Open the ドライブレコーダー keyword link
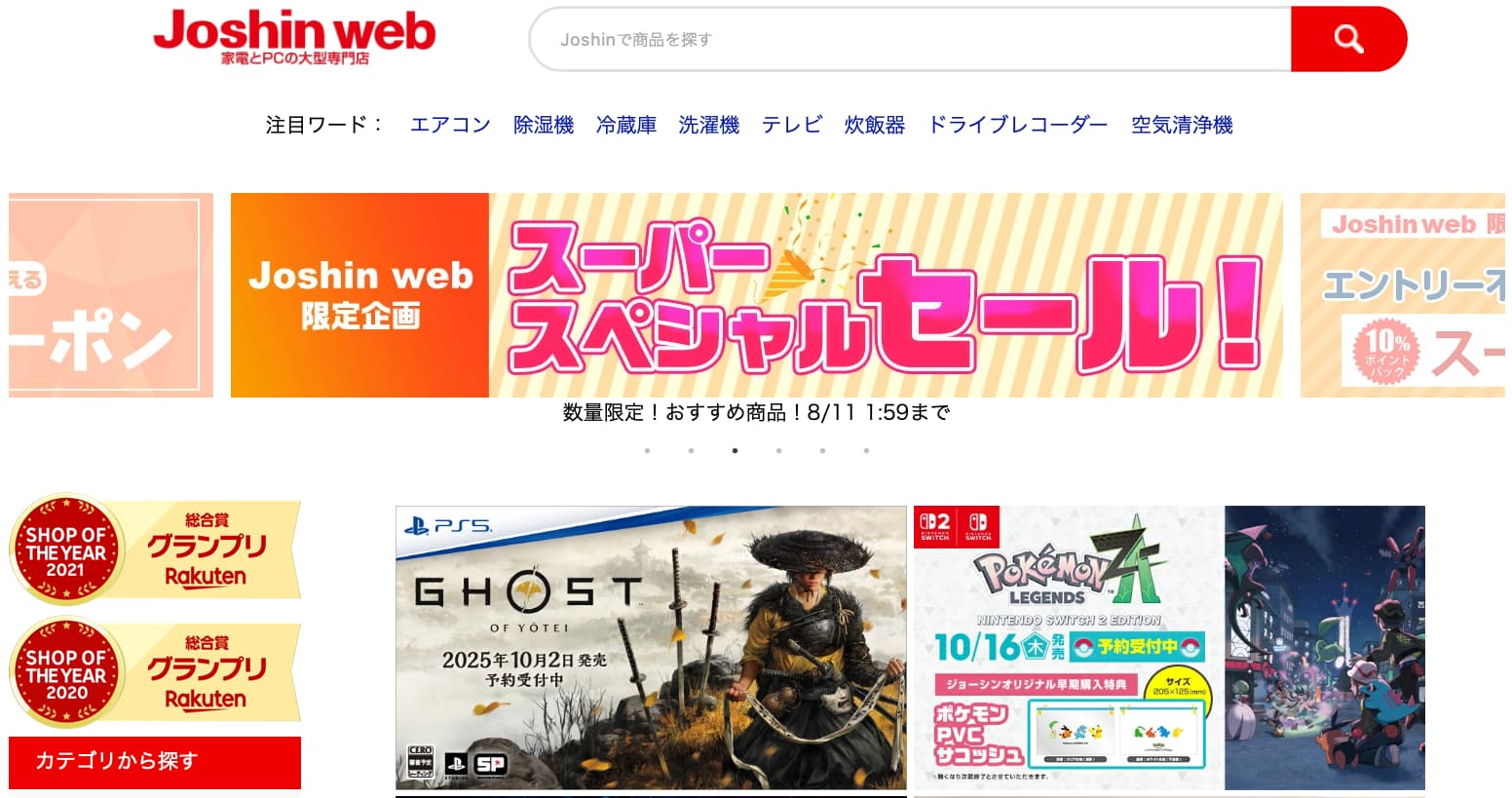The width and height of the screenshot is (1512, 798). (x=1018, y=125)
